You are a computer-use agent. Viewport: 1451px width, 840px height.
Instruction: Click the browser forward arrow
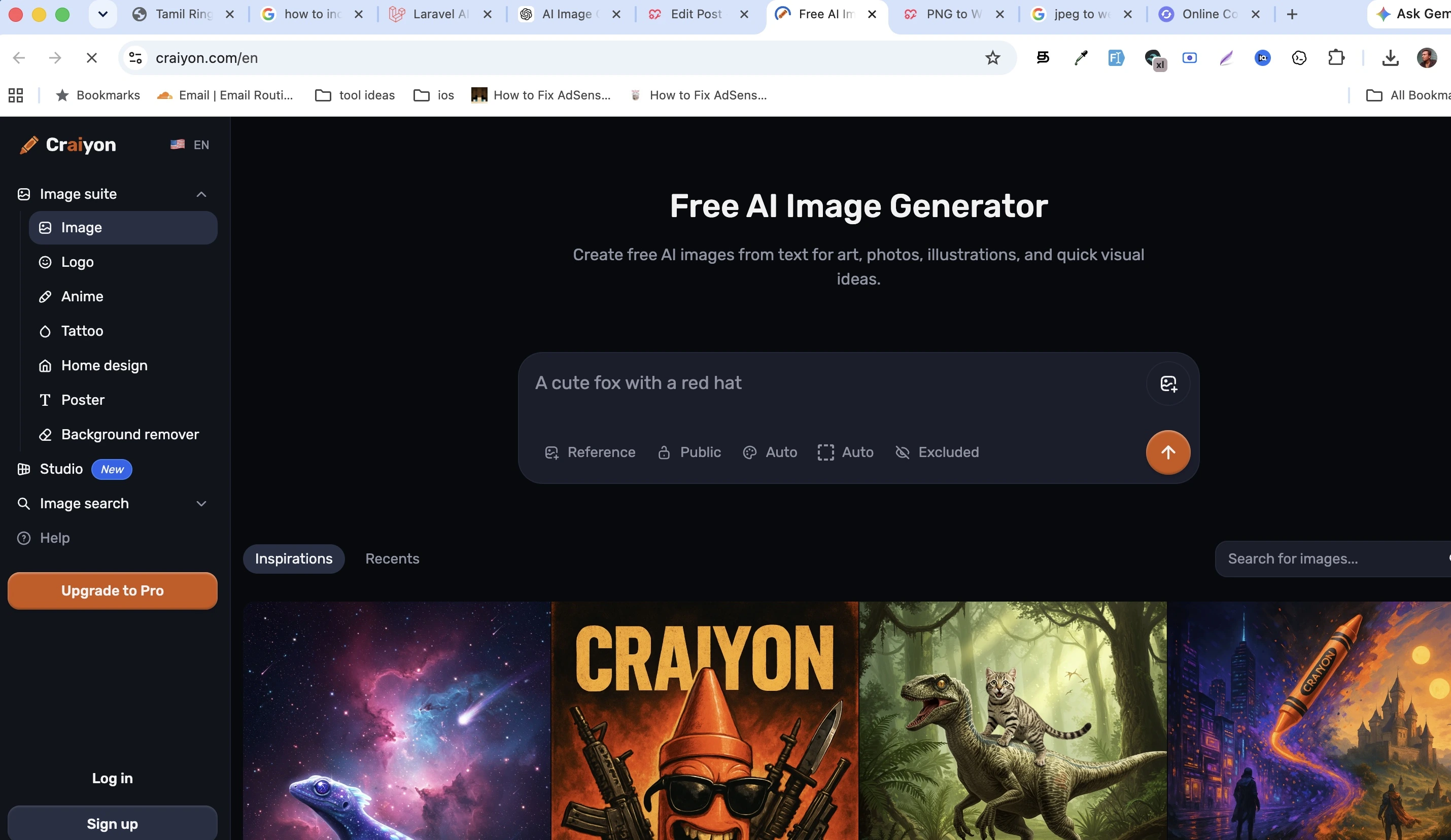pyautogui.click(x=55, y=58)
